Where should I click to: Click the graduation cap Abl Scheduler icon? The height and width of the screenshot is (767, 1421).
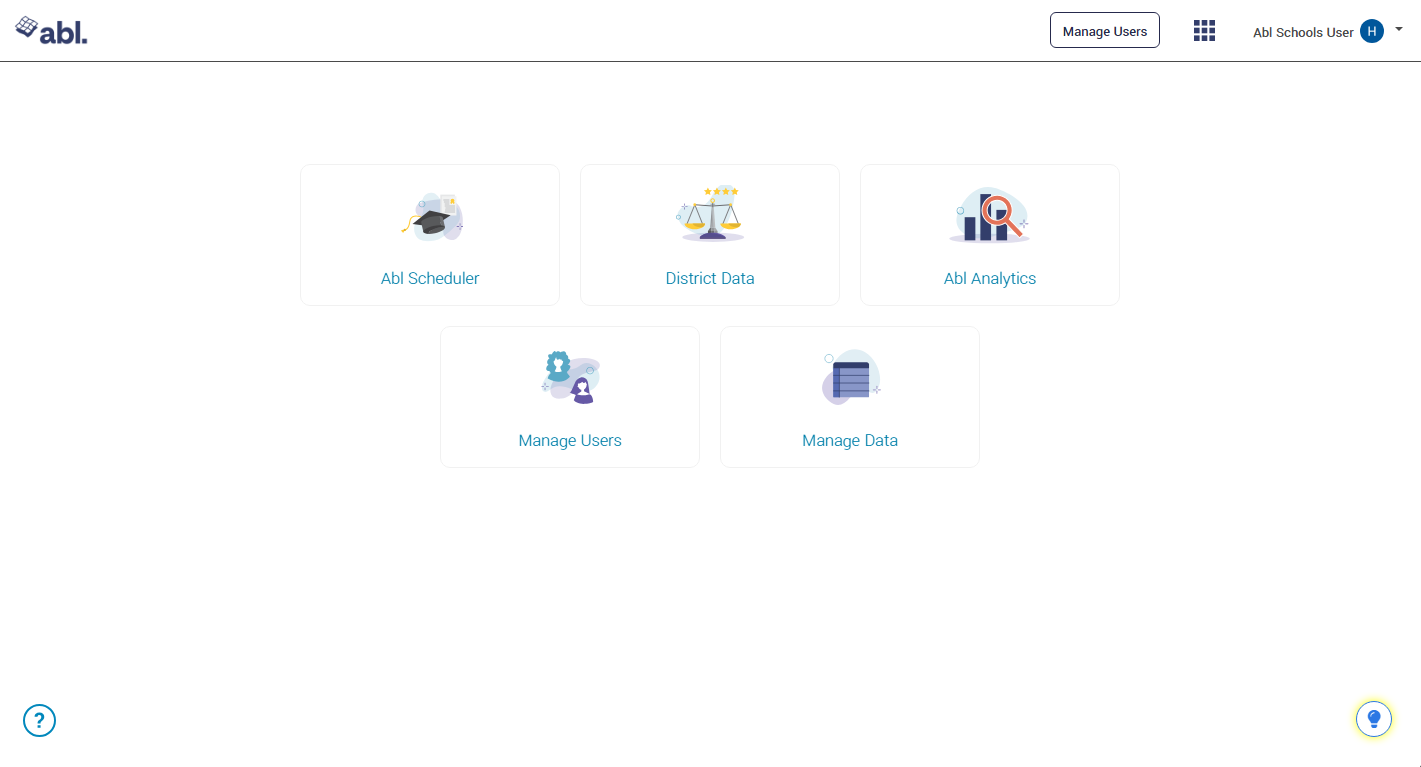coord(432,217)
